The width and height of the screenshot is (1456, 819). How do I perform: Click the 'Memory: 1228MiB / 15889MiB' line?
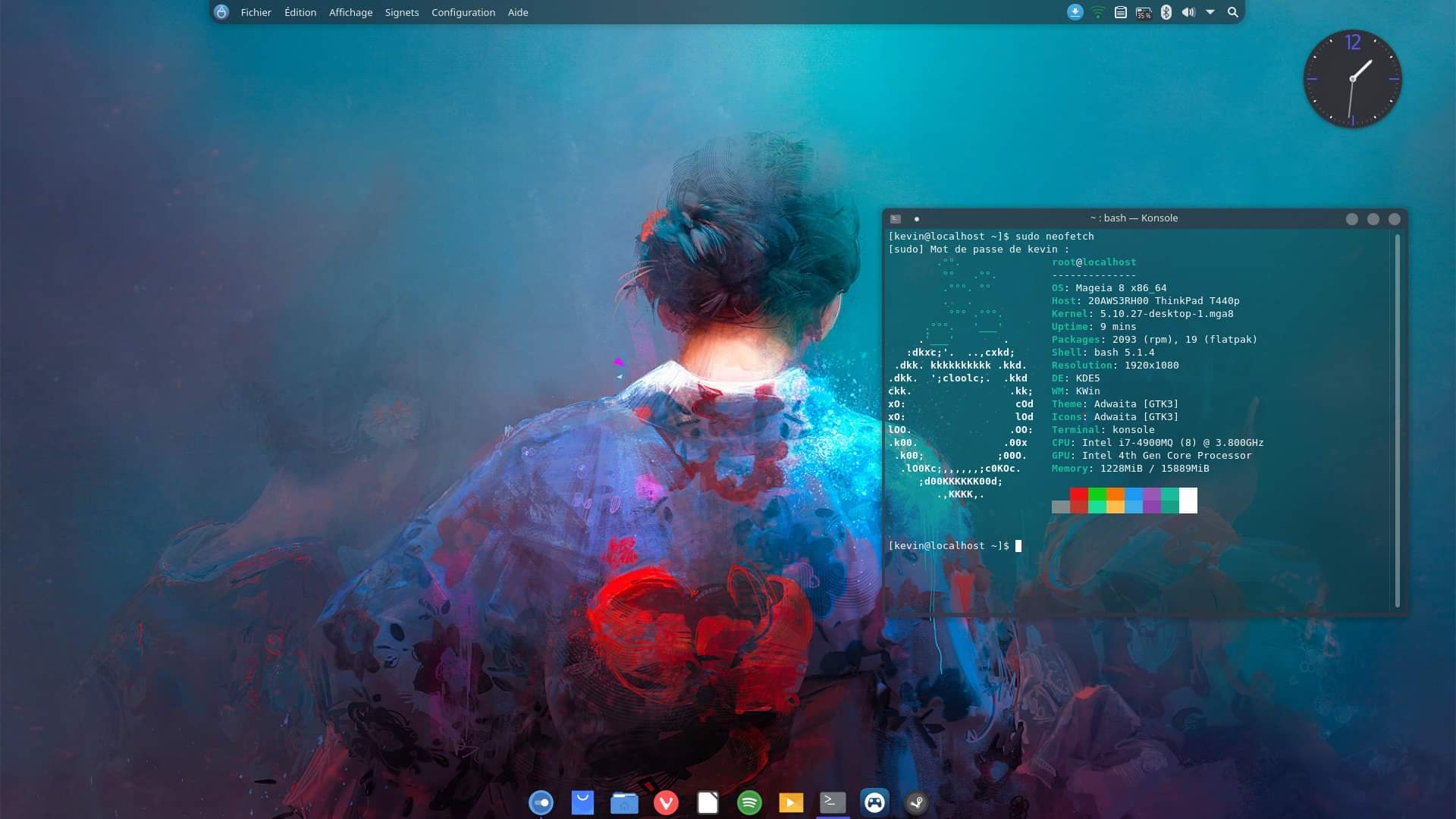point(1130,469)
